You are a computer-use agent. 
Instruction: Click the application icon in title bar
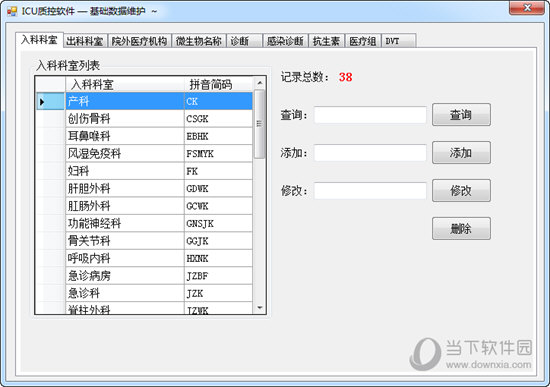[12, 12]
